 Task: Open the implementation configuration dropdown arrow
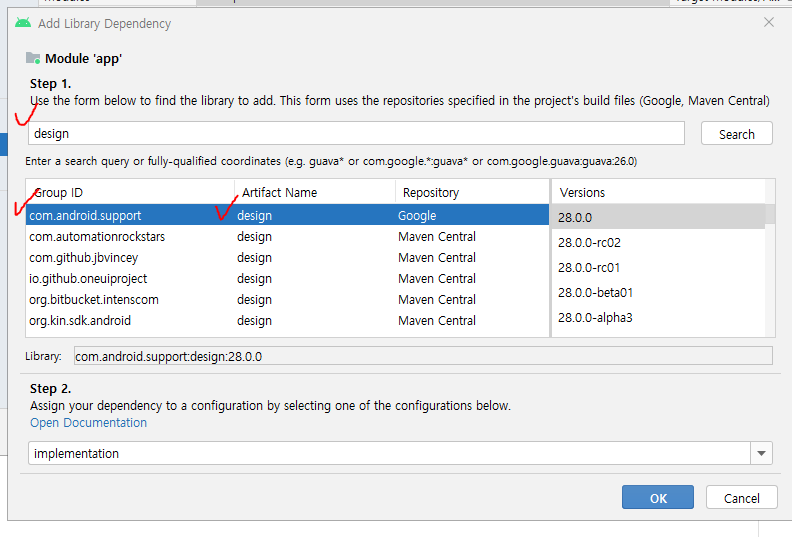tap(762, 453)
